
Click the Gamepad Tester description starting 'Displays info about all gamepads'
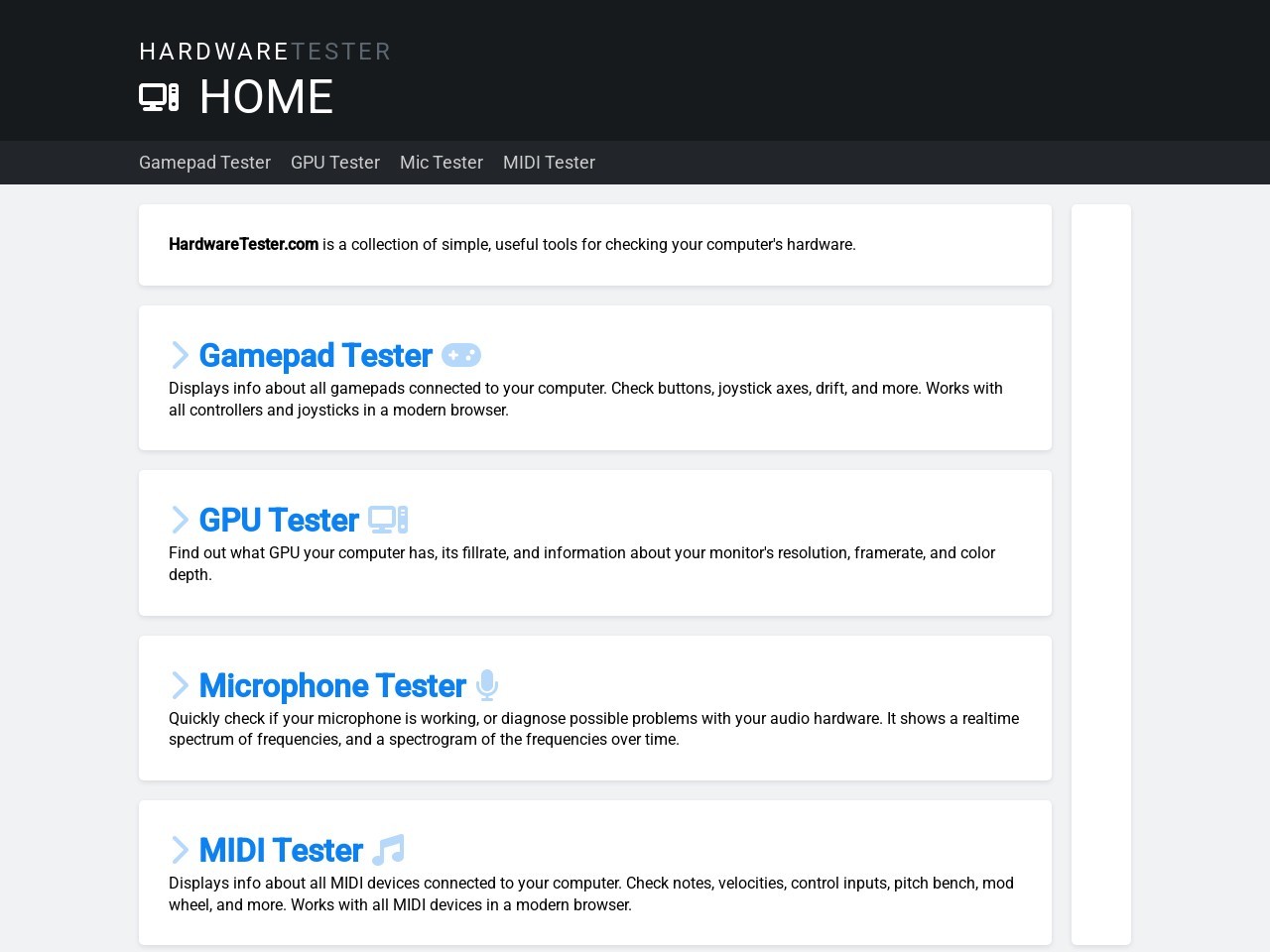[x=585, y=399]
